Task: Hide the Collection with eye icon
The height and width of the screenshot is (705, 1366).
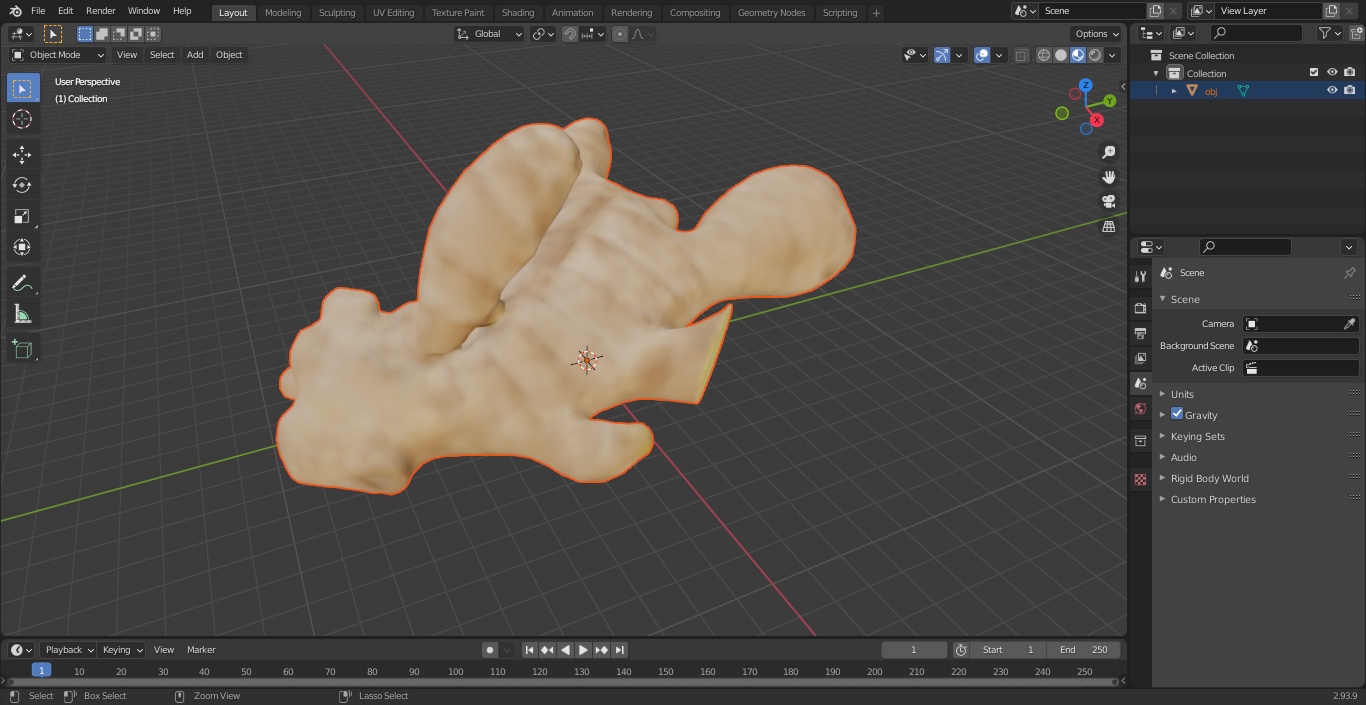Action: (1332, 72)
